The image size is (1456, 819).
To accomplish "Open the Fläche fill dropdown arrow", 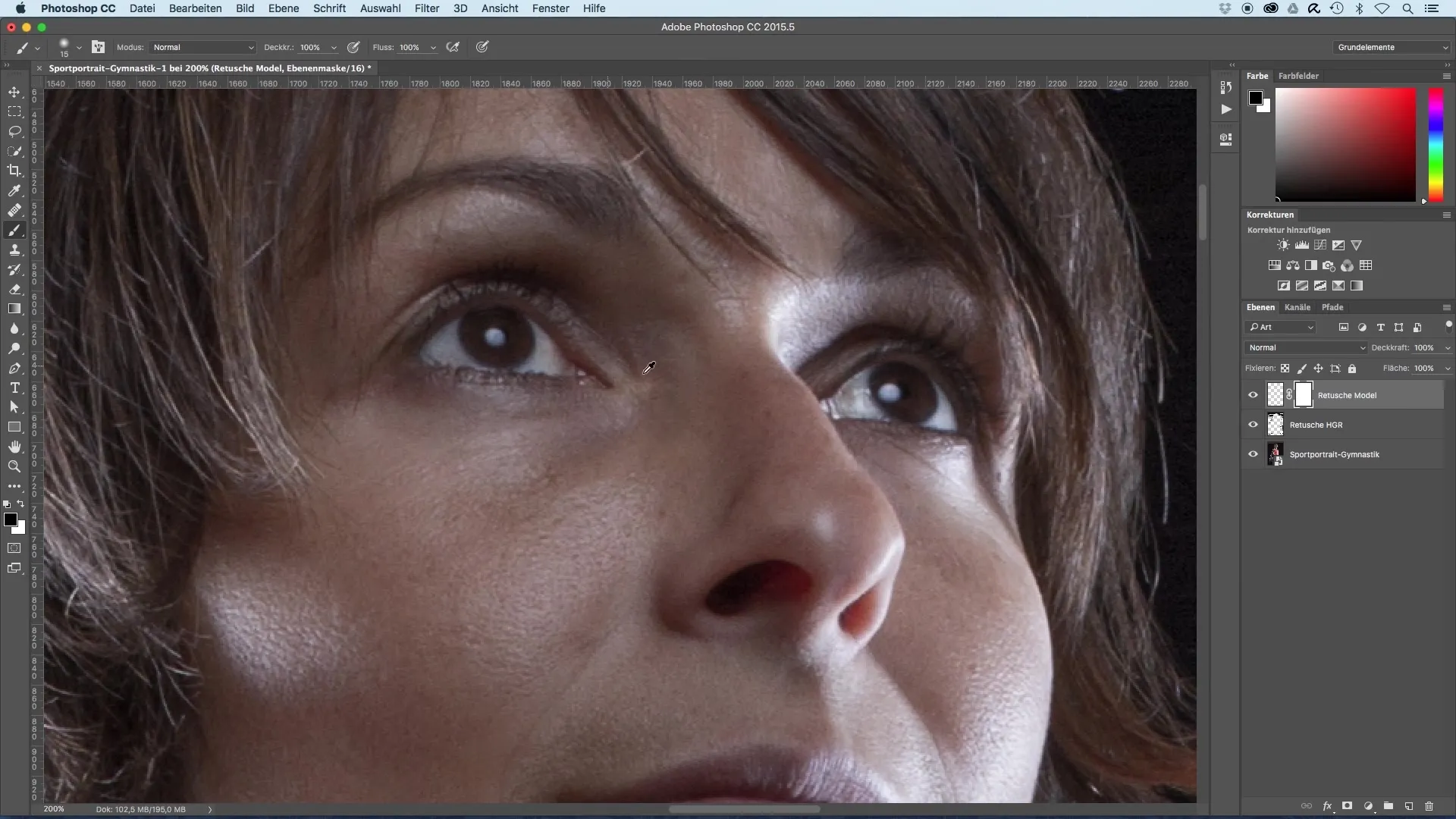I will coord(1447,369).
